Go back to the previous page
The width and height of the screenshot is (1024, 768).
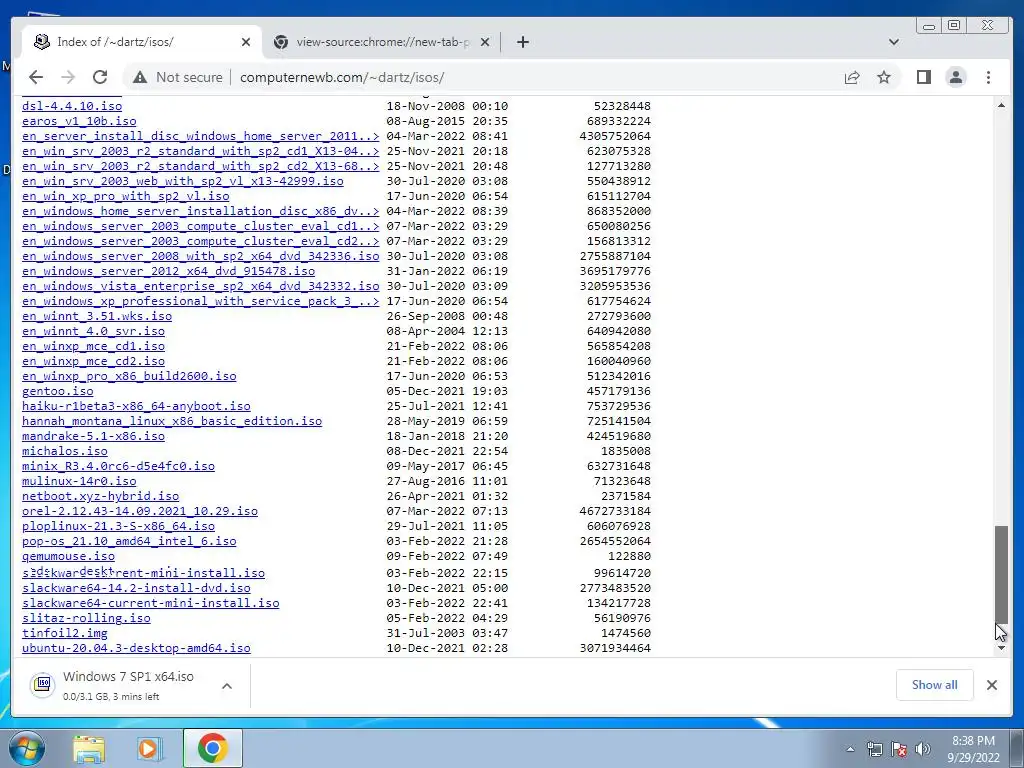coord(36,77)
